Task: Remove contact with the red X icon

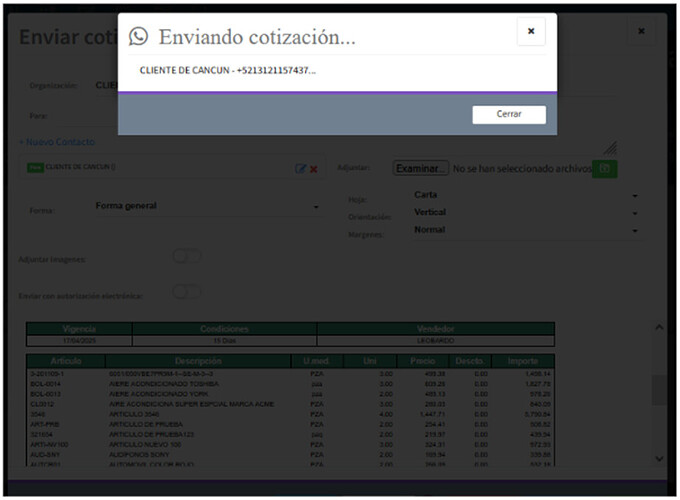Action: coord(314,168)
